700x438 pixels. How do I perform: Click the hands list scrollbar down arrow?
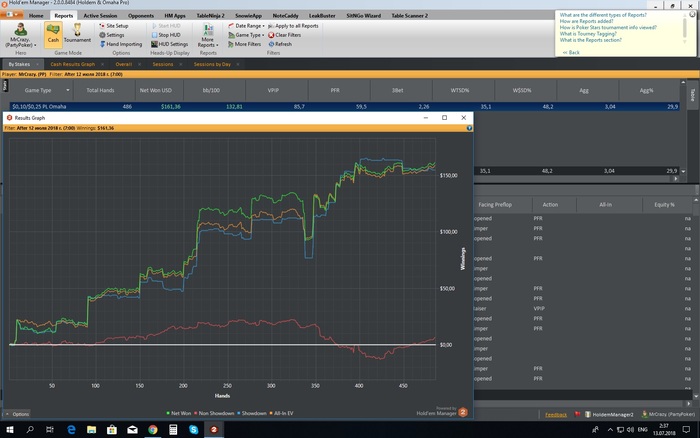click(x=696, y=396)
